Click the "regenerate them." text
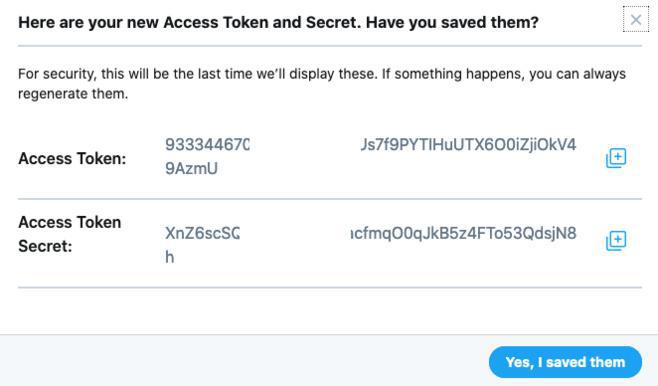This screenshot has height=386, width=658. click(x=73, y=94)
